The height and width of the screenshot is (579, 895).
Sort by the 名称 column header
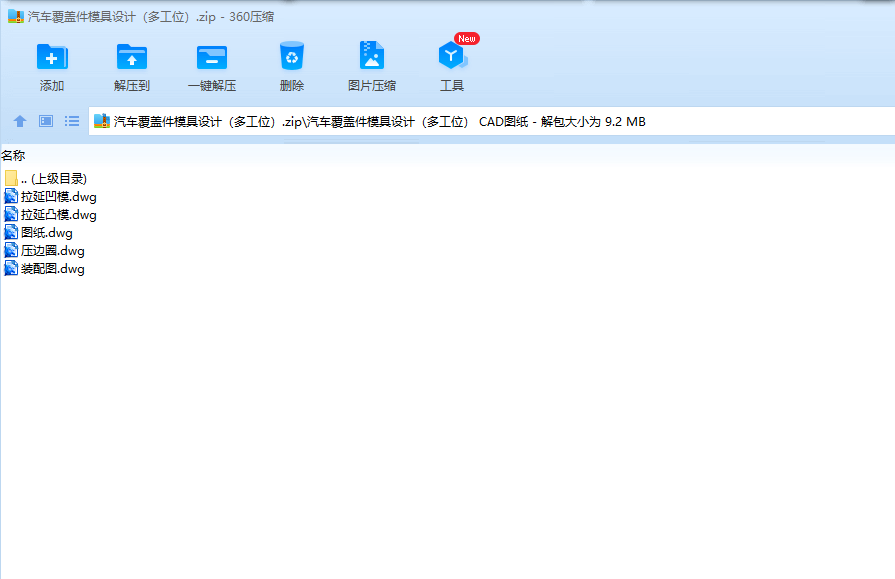(x=13, y=155)
